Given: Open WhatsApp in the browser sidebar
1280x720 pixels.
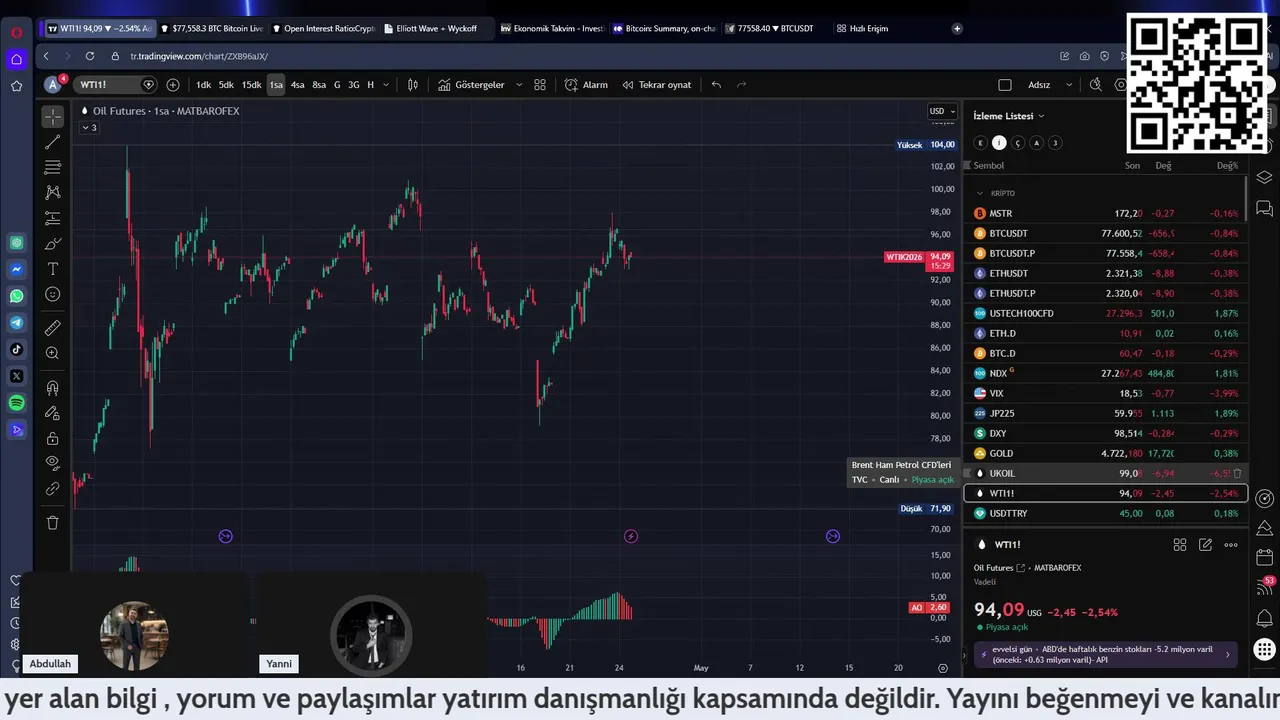Looking at the screenshot, I should point(17,296).
